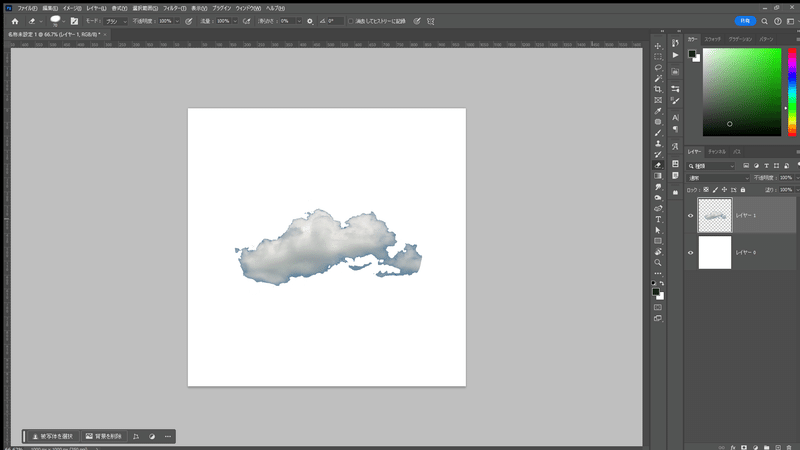
Task: Open the イメージ menu
Action: 72,8
